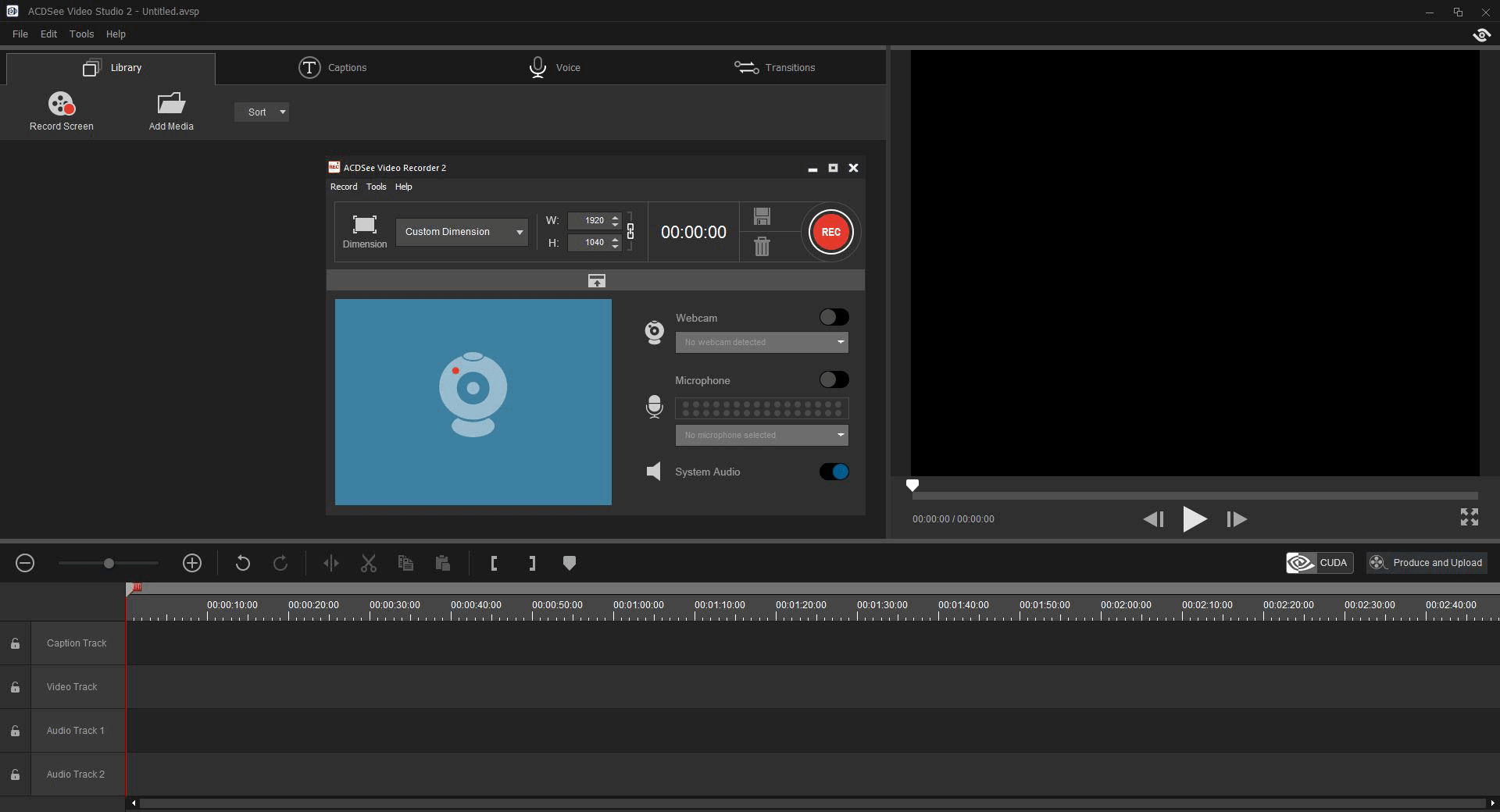
Task: Decrease the height value with the down arrow
Action: pyautogui.click(x=616, y=247)
